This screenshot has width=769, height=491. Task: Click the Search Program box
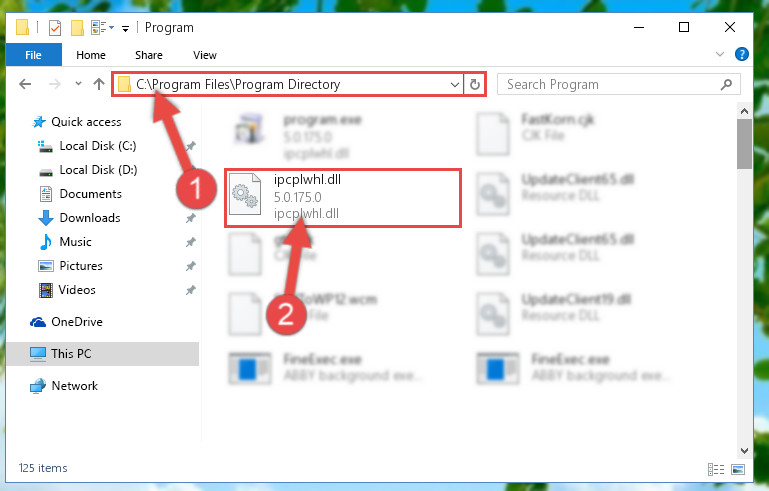tap(618, 84)
